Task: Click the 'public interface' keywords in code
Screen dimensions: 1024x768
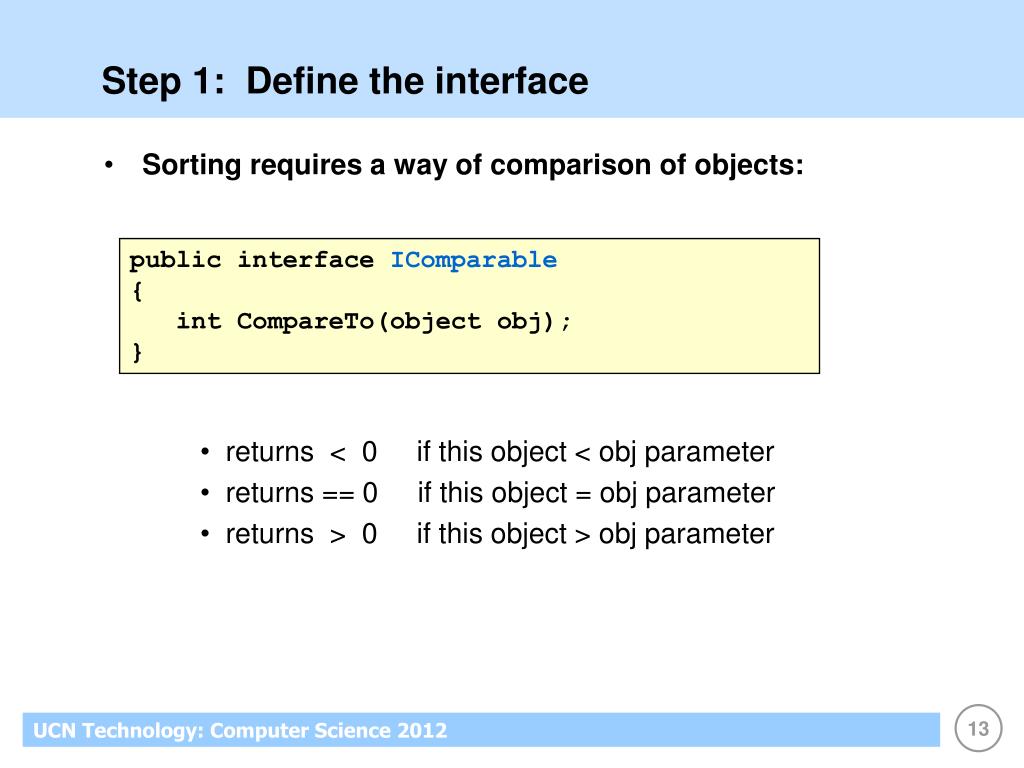Action: point(251,260)
